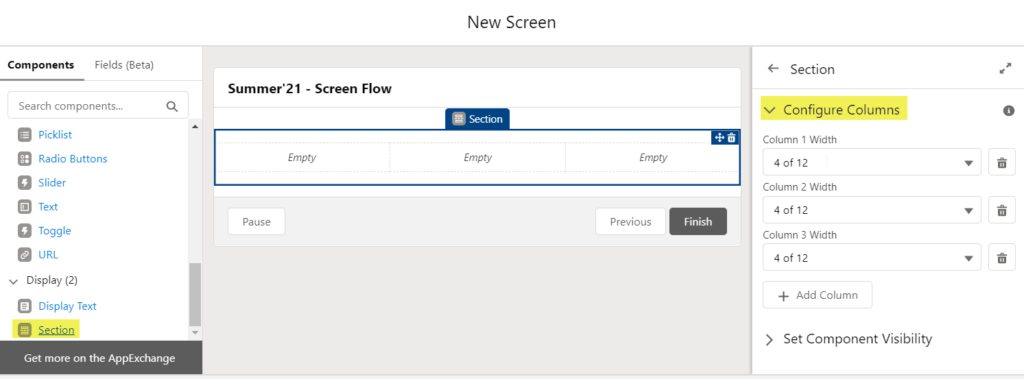Click the New Screen title text
This screenshot has height=379, width=1024.
(x=511, y=22)
